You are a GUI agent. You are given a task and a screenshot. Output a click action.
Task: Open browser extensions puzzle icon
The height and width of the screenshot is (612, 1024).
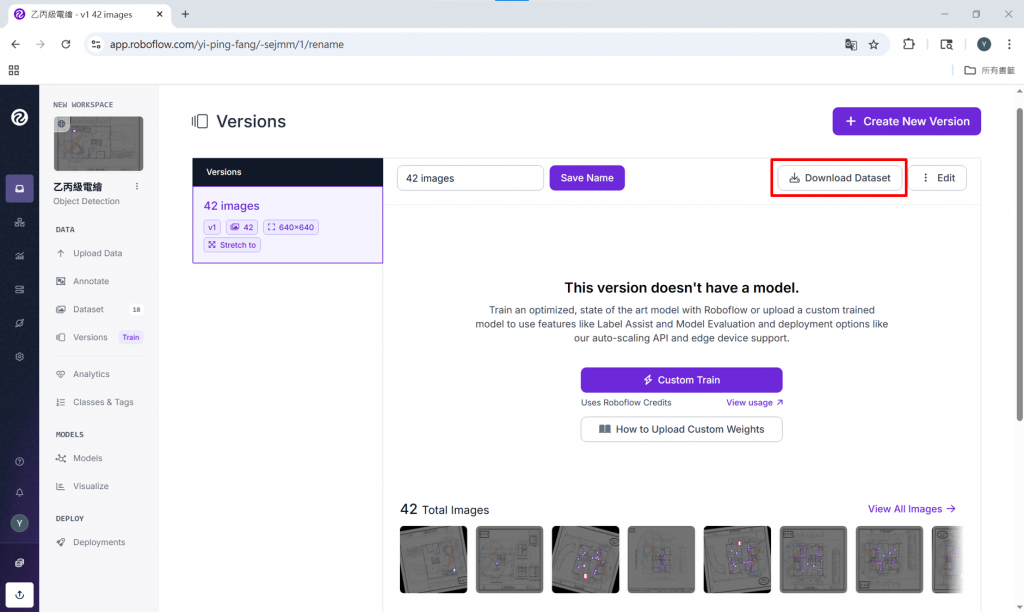tap(908, 44)
